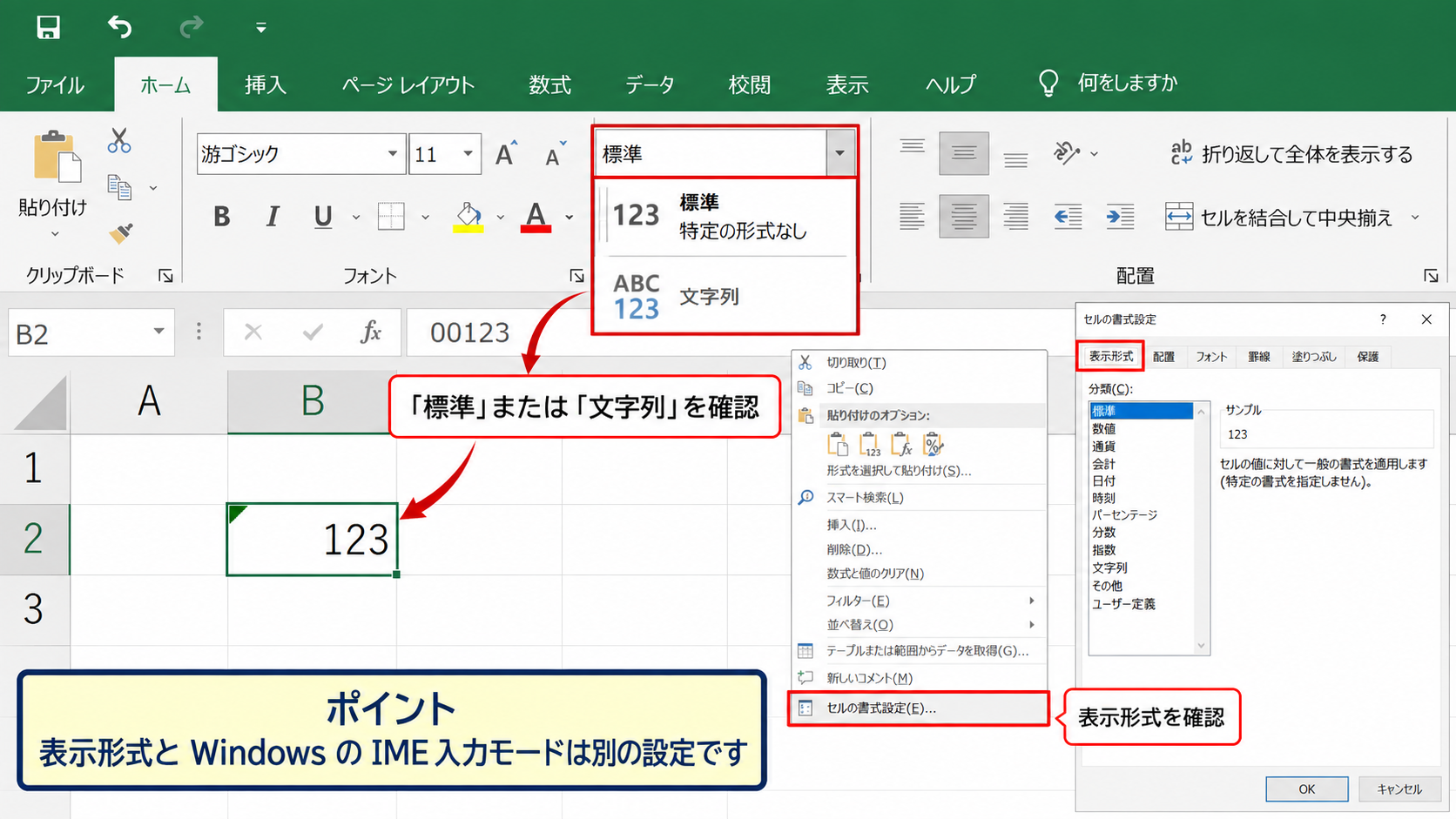
Task: Open the font size 11 dropdown
Action: coord(468,154)
